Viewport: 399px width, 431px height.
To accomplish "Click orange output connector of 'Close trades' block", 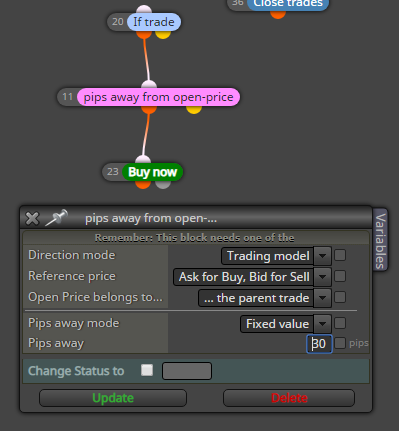I will (x=278, y=14).
